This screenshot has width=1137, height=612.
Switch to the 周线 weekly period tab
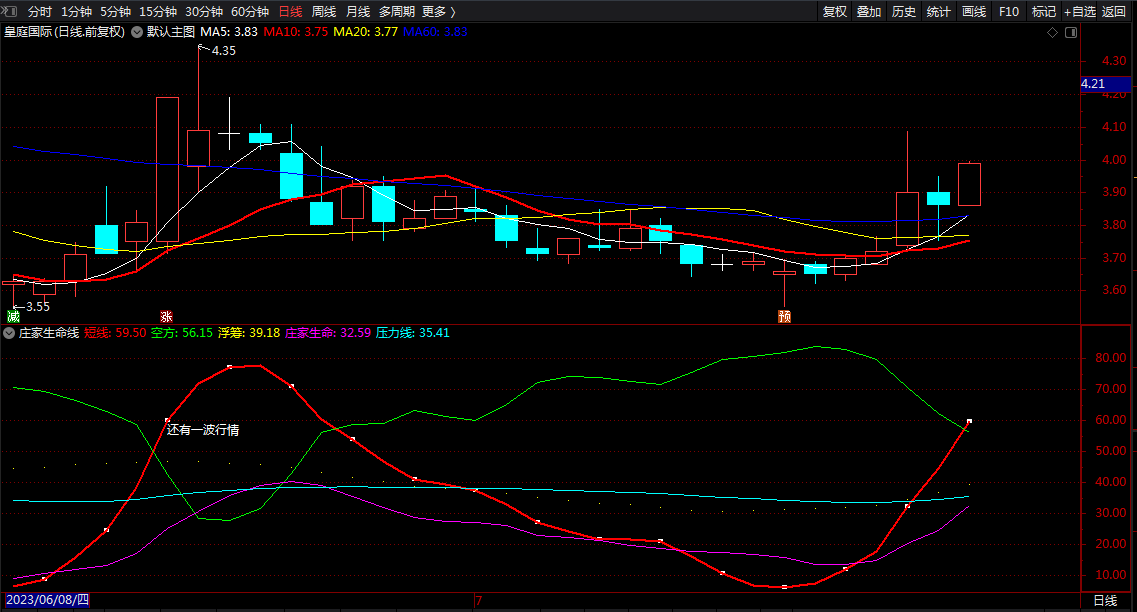tap(324, 12)
